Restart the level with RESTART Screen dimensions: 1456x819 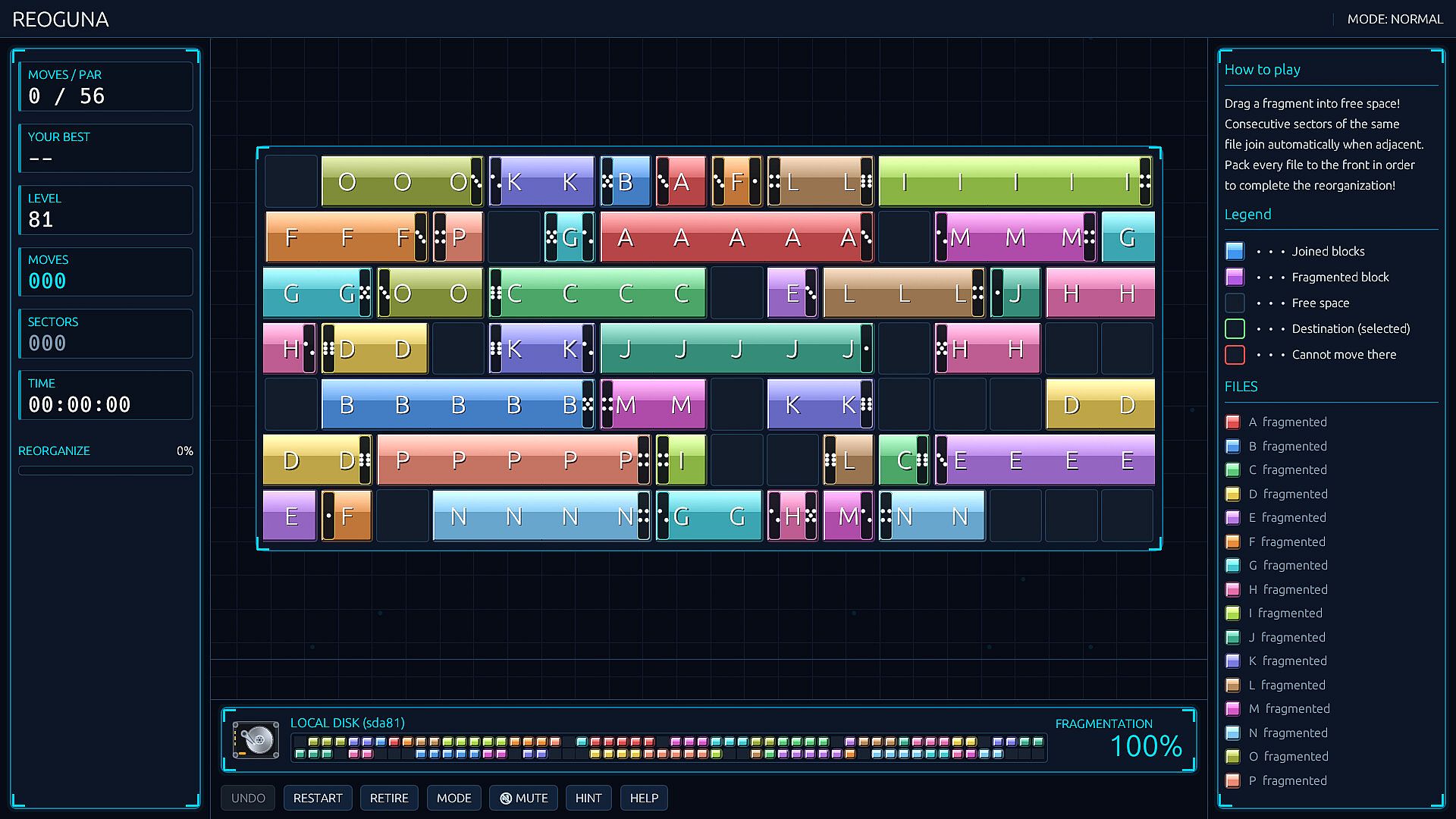coord(318,798)
